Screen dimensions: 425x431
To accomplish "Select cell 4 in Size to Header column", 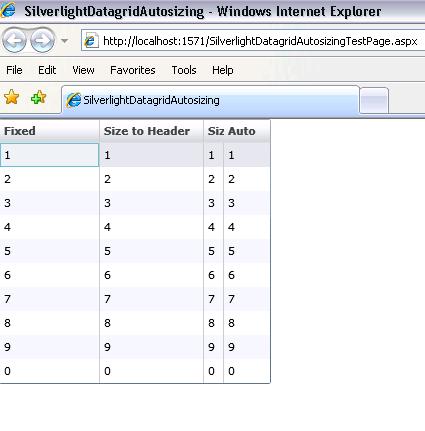I will point(151,227).
